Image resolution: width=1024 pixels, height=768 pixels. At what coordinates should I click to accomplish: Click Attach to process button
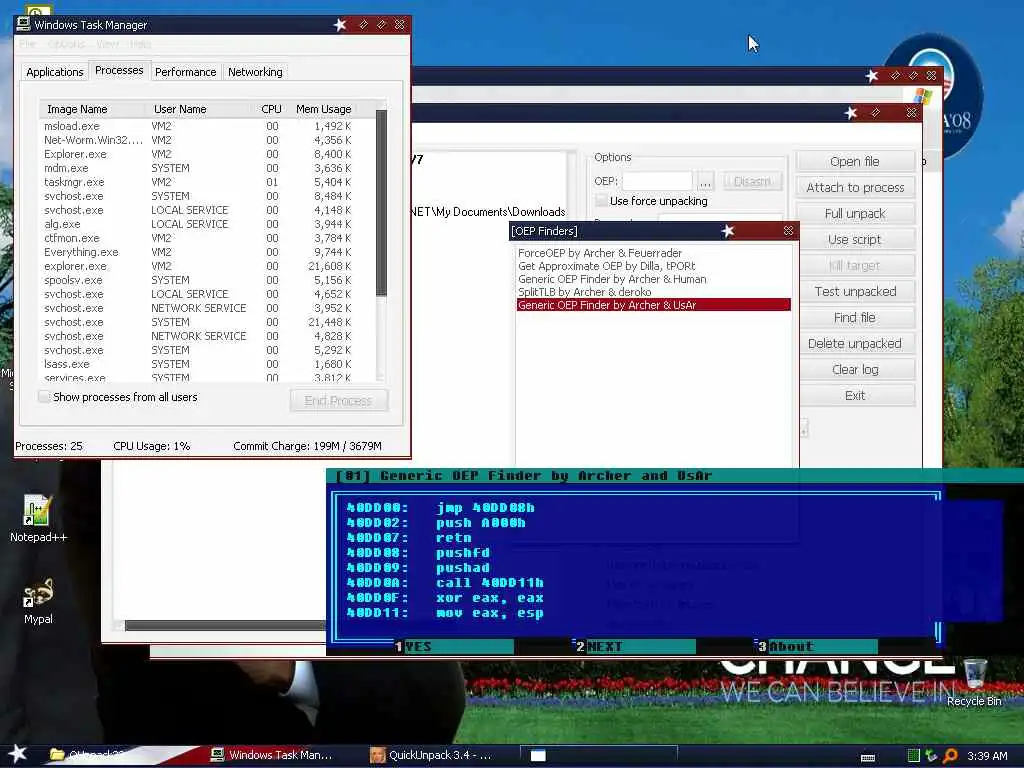pyautogui.click(x=855, y=187)
